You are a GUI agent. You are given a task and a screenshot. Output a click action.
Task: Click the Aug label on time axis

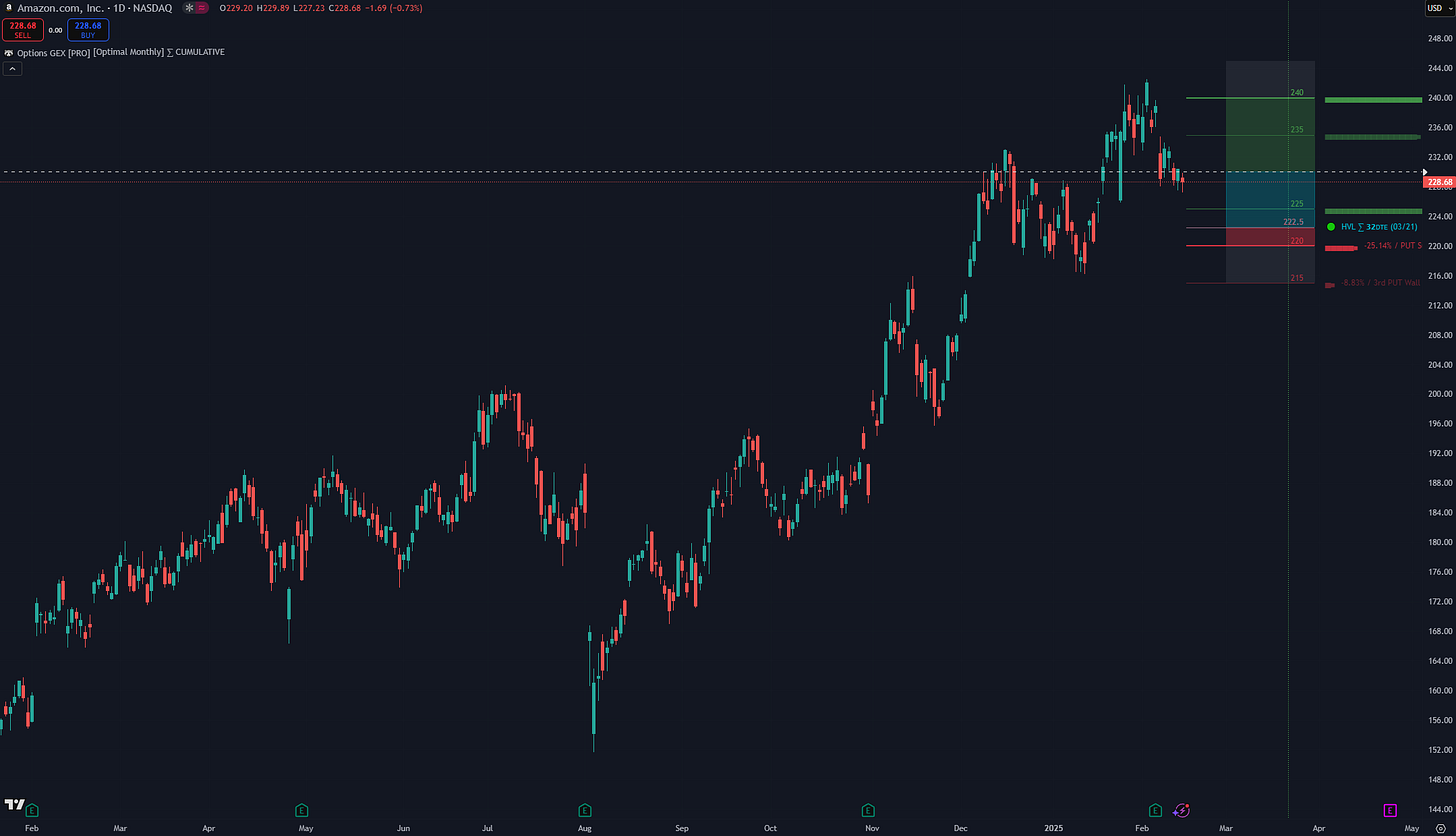585,828
